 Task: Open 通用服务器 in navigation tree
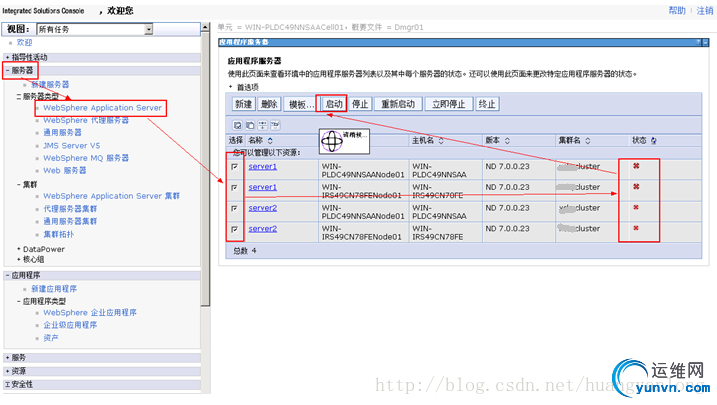62,133
